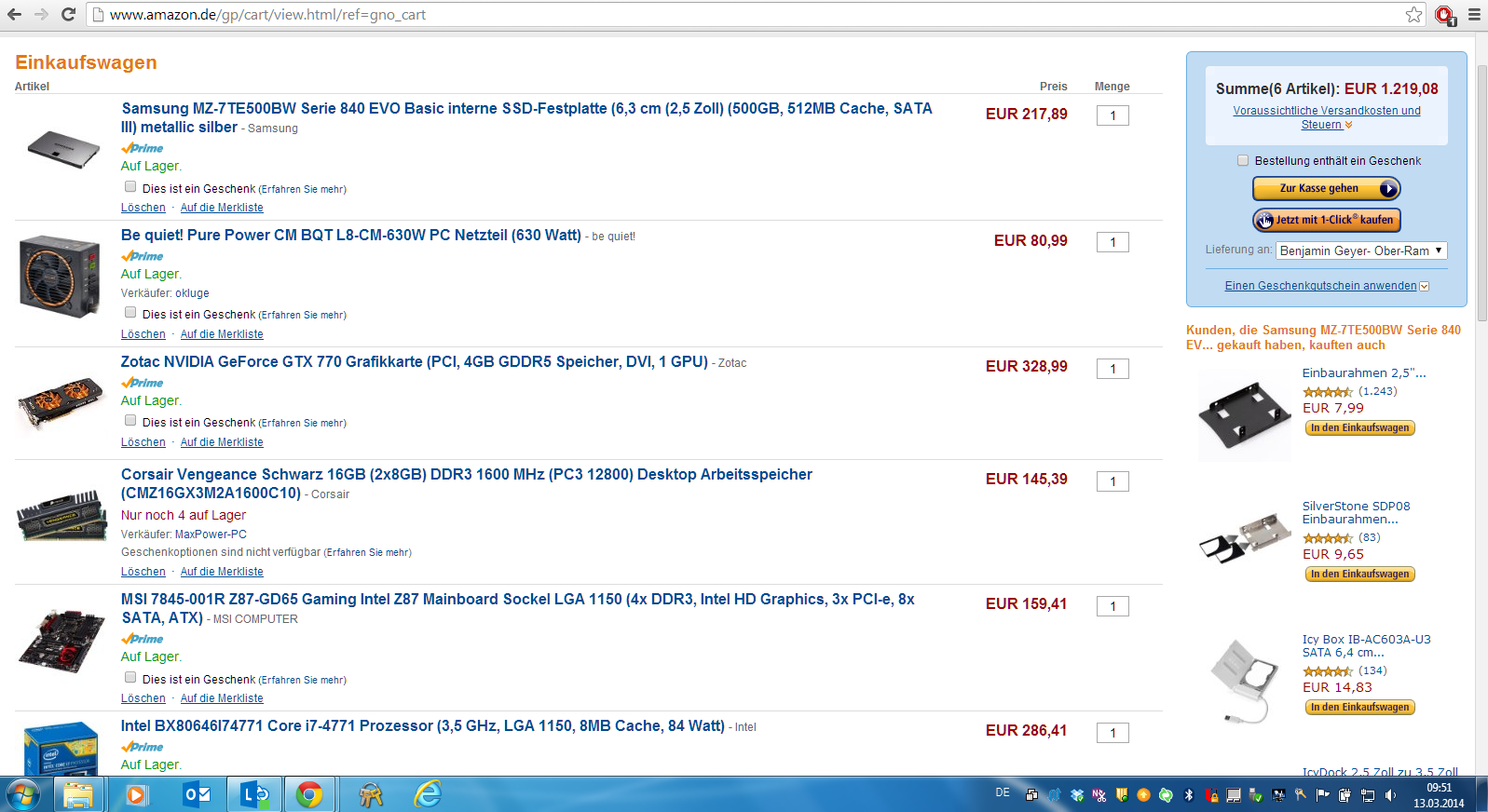Launch Internet Explorer from the taskbar
Viewport: 1488px width, 812px height.
pos(428,795)
